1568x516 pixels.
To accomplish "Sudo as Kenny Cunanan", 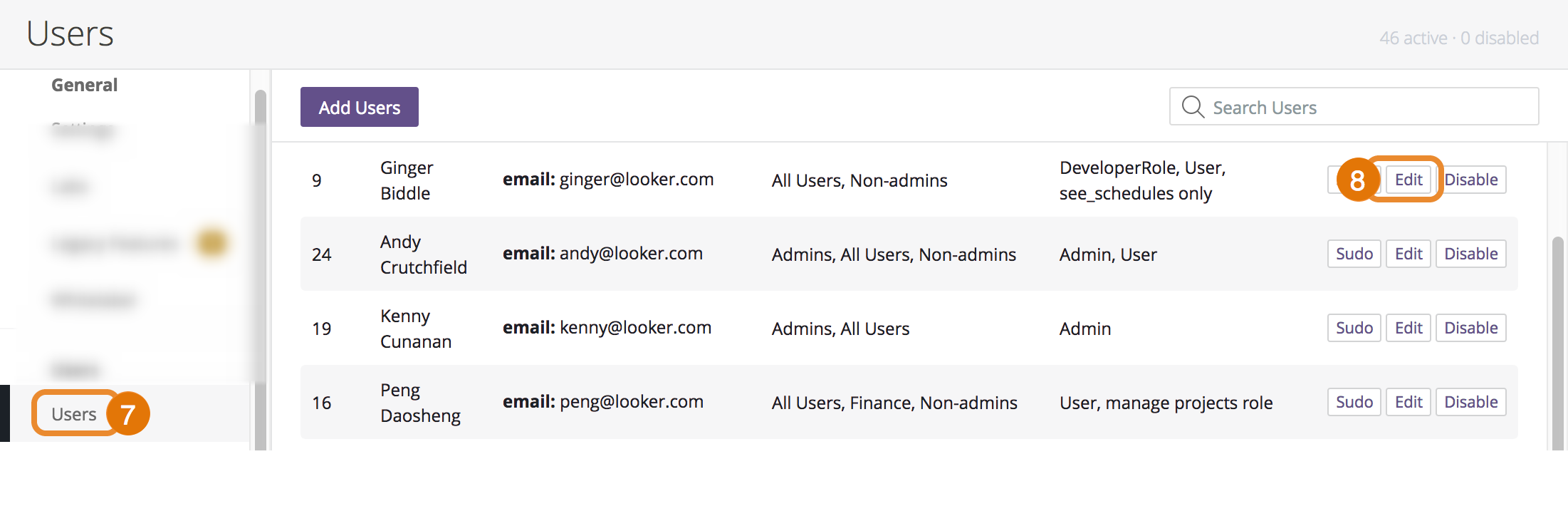I will tap(1354, 328).
